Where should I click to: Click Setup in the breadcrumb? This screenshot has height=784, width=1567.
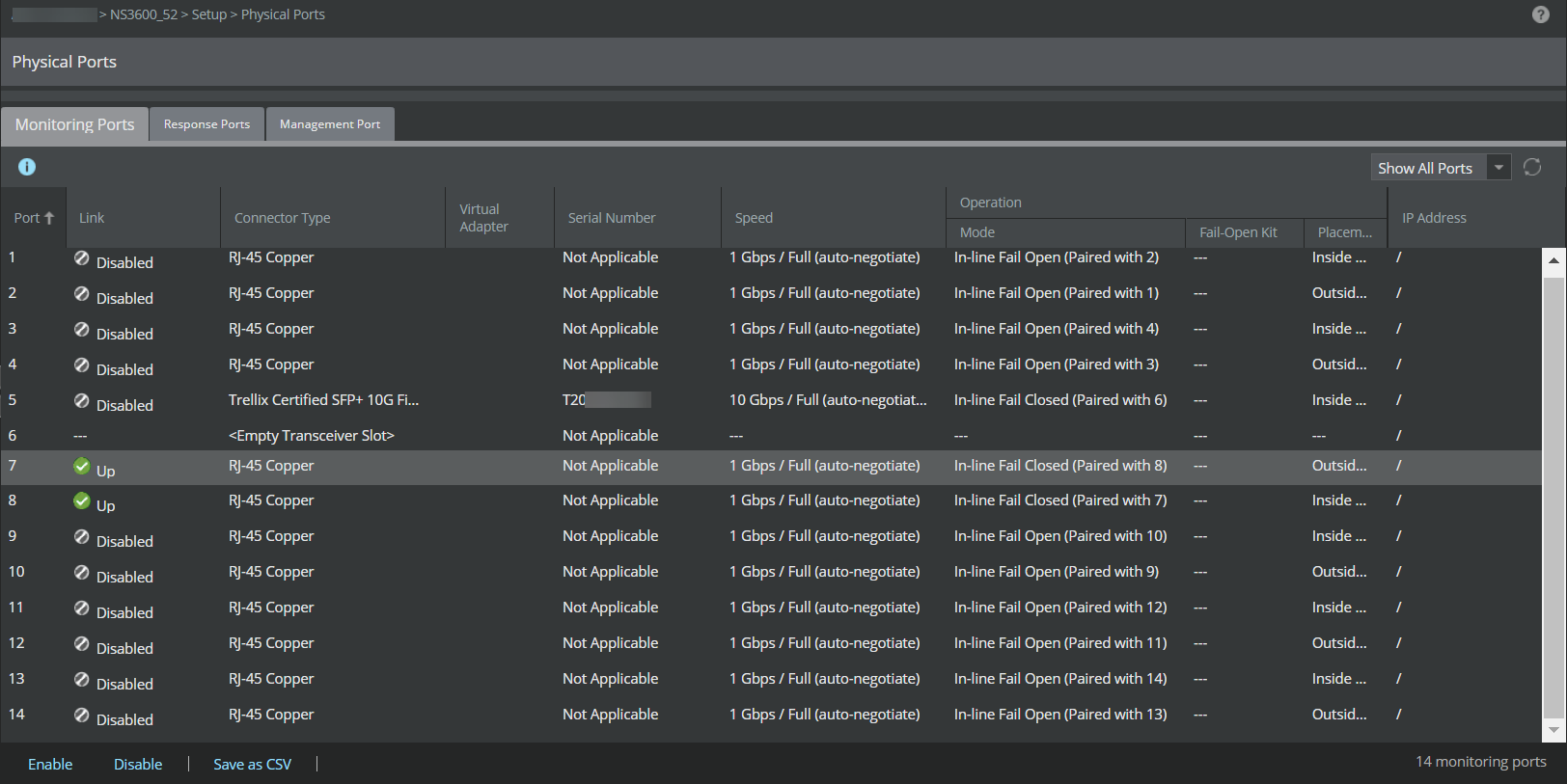click(209, 14)
